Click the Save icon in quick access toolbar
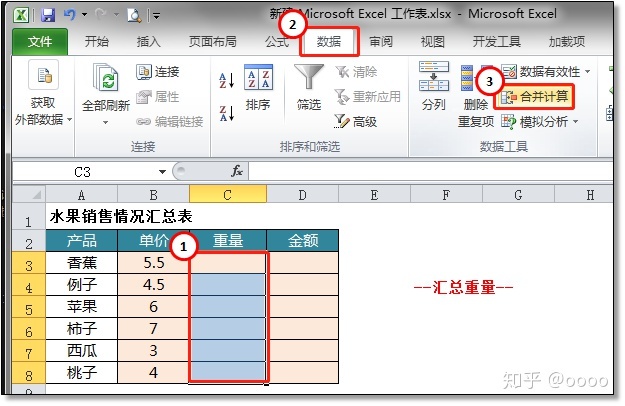The width and height of the screenshot is (625, 406). point(48,15)
